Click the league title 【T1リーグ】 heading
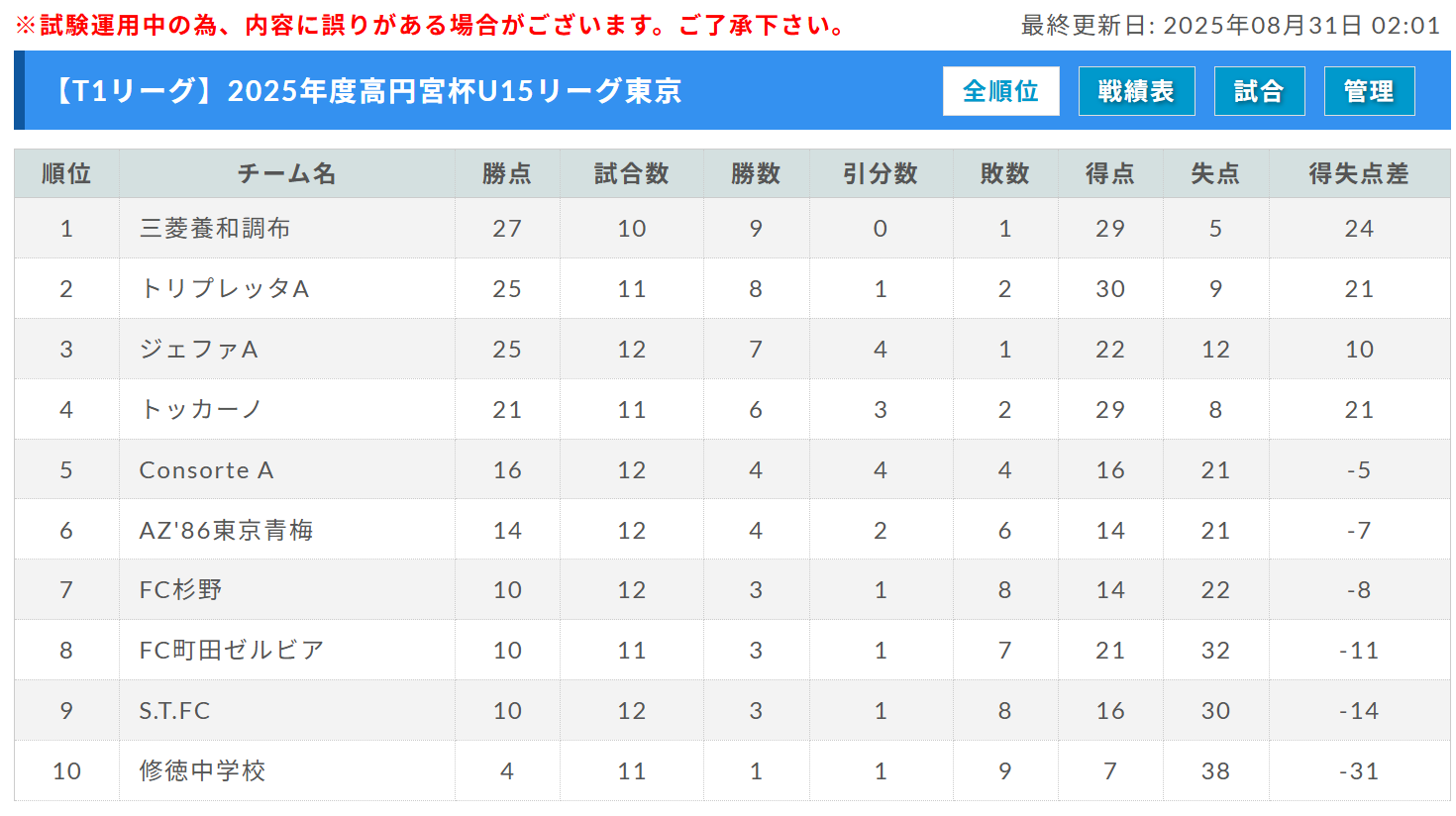This screenshot has height=816, width=1456. click(364, 91)
